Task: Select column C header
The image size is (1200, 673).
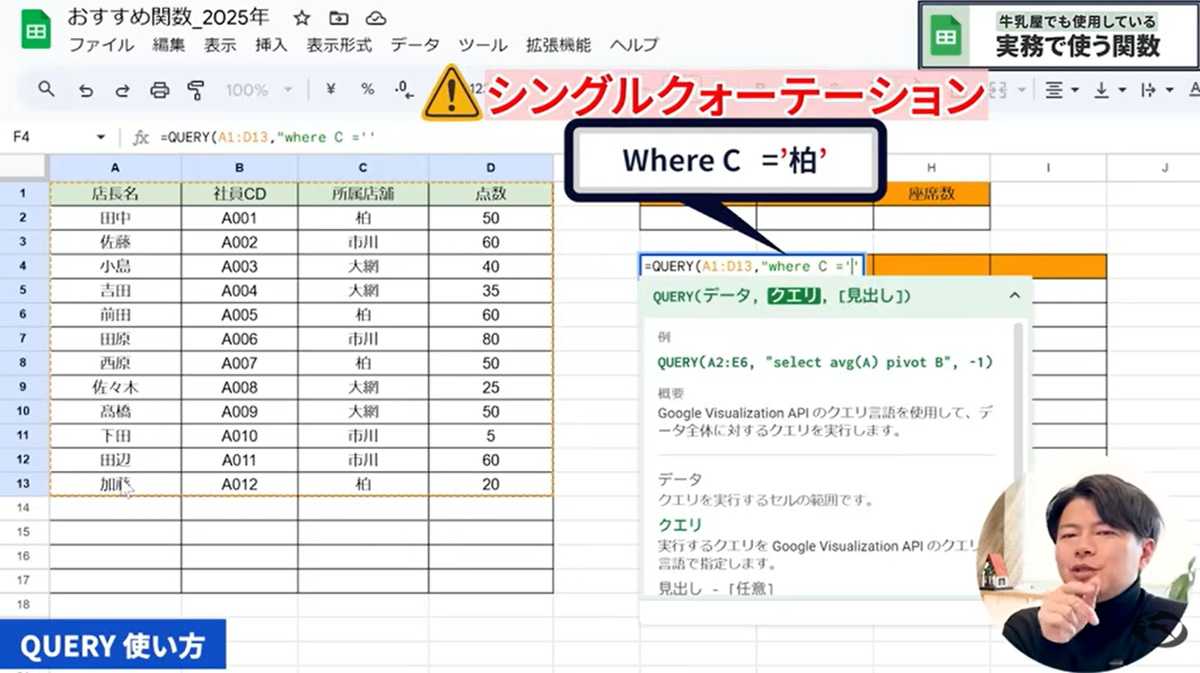Action: coord(363,167)
